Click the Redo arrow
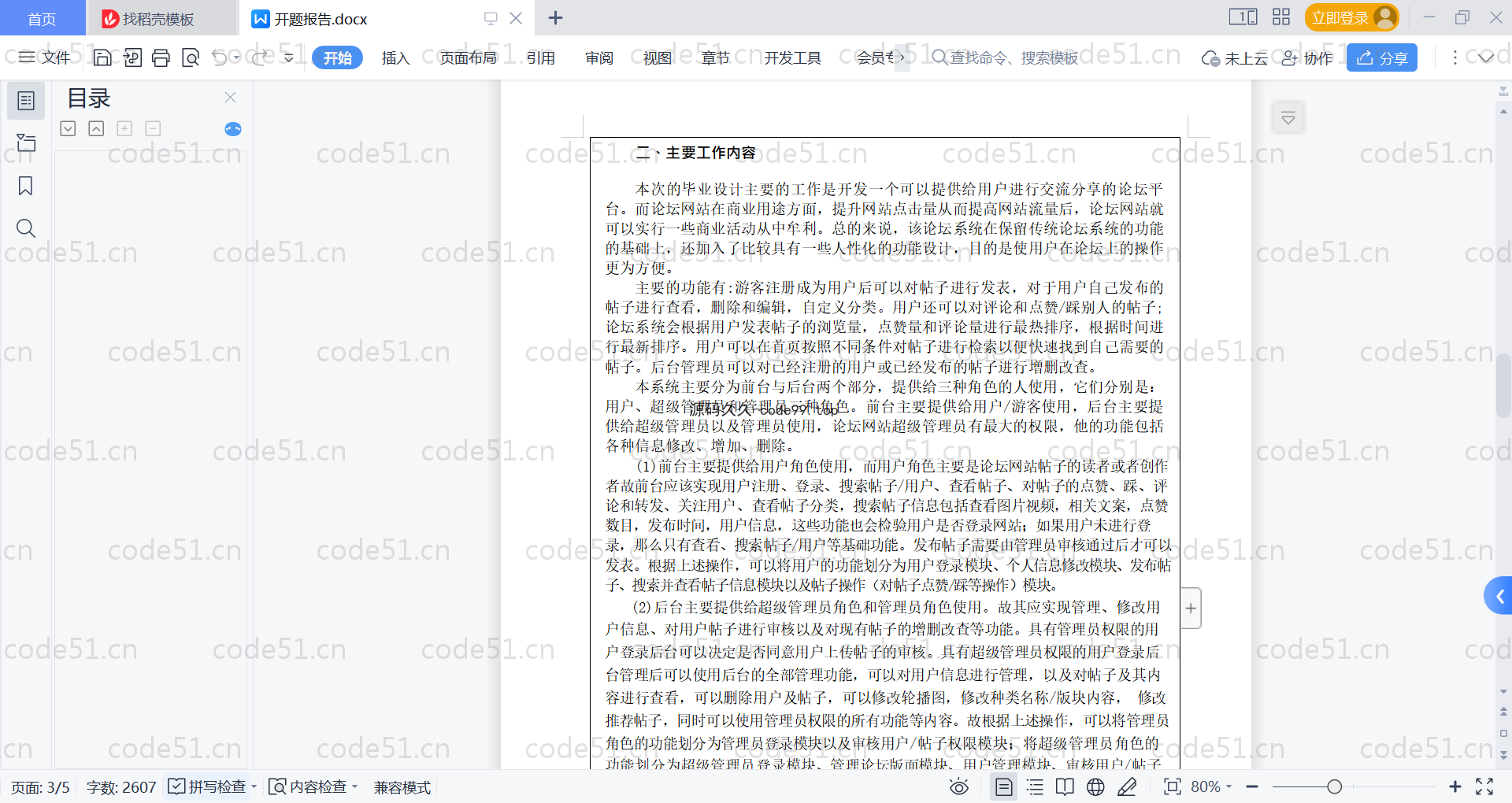Viewport: 1512px width, 803px height. [x=260, y=57]
